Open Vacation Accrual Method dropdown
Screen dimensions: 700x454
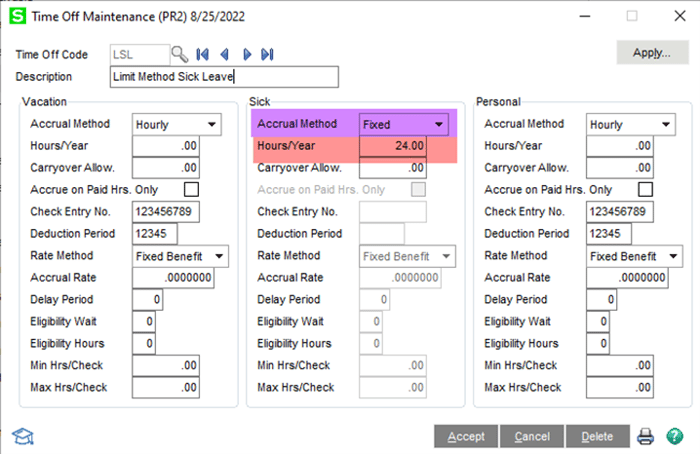[211, 125]
